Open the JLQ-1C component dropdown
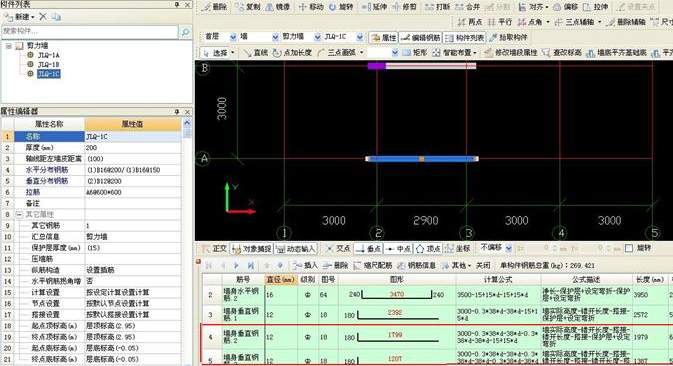The height and width of the screenshot is (366, 673). point(360,37)
